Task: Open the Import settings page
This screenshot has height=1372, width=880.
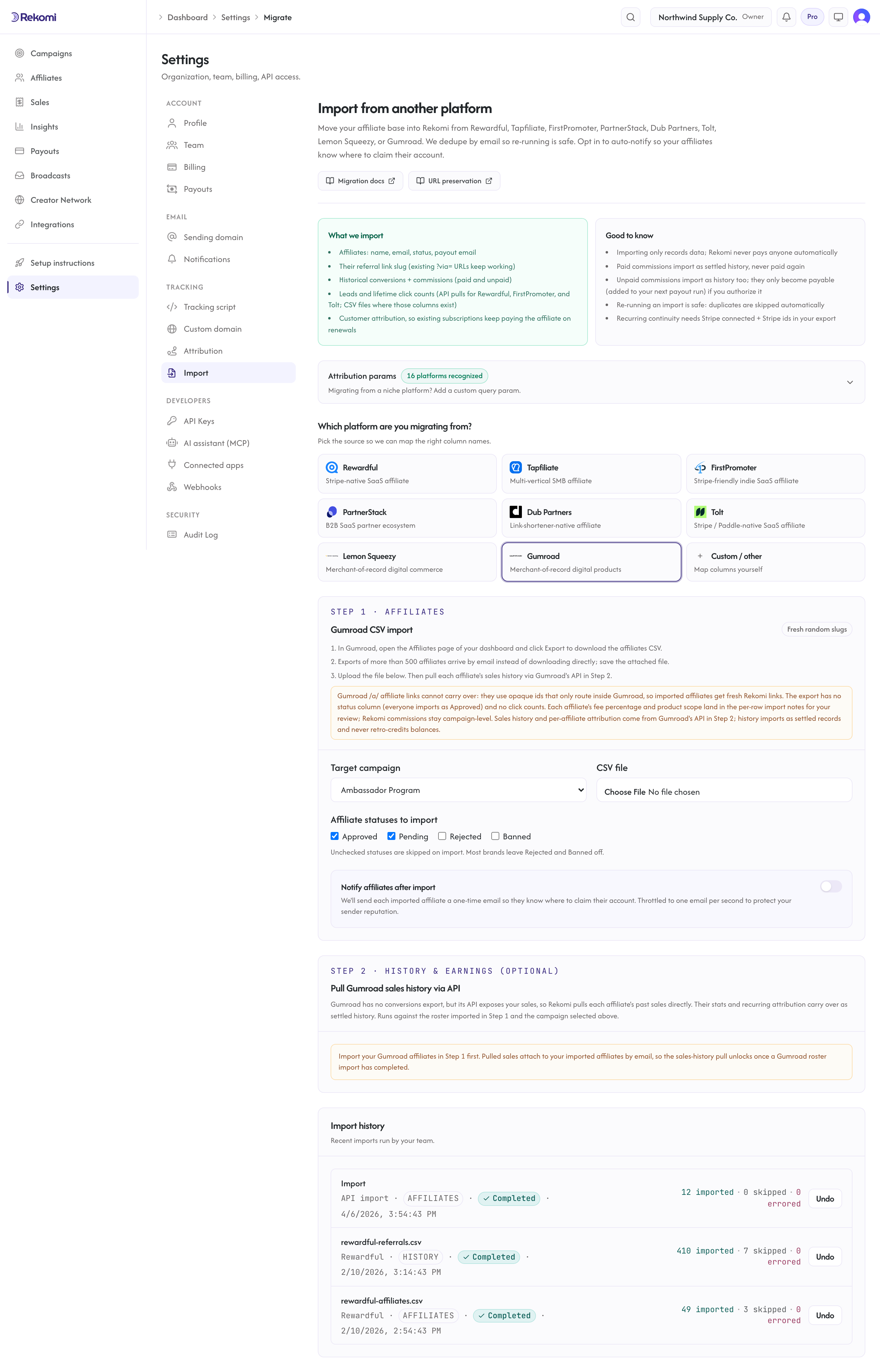Action: click(x=229, y=373)
